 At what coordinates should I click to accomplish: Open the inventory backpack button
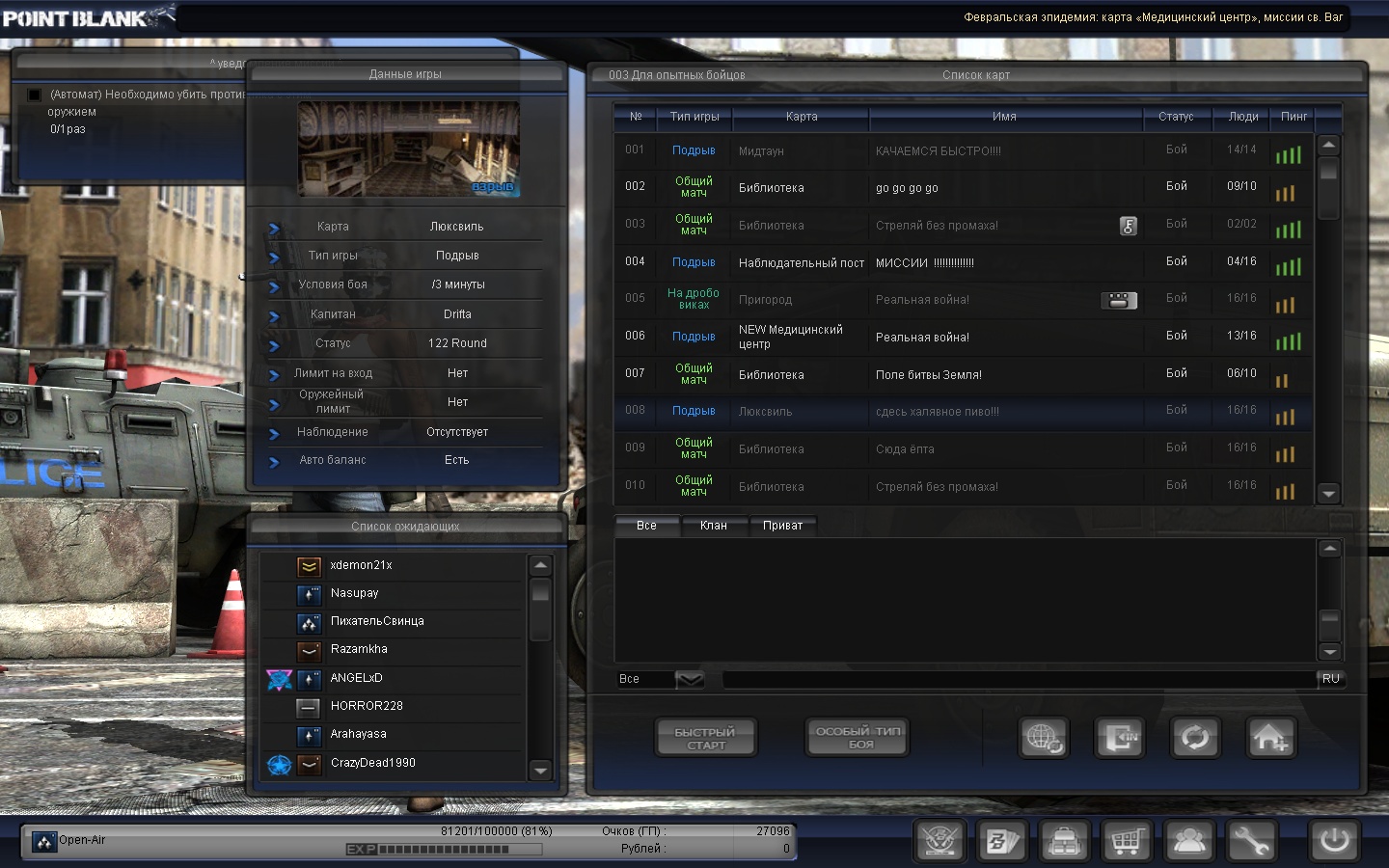[x=1064, y=841]
